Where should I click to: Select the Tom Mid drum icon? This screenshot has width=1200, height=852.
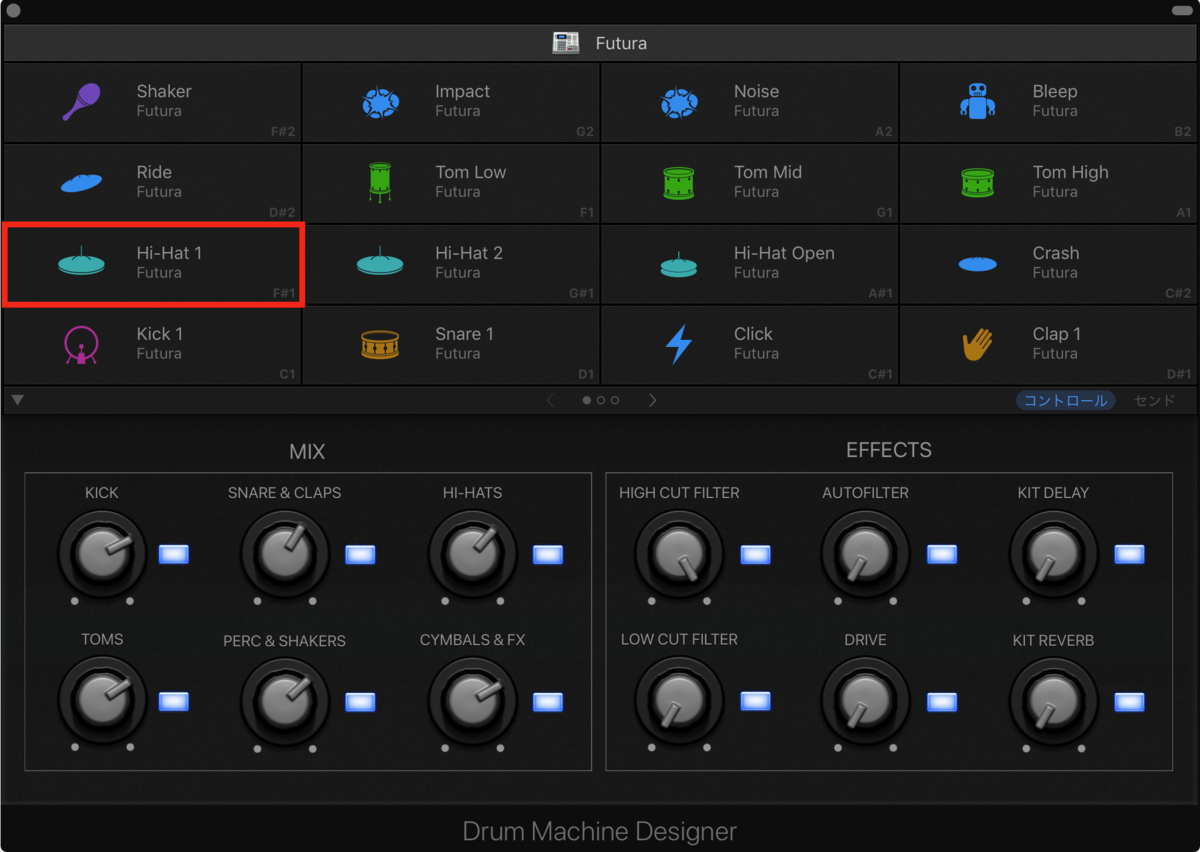pos(679,183)
